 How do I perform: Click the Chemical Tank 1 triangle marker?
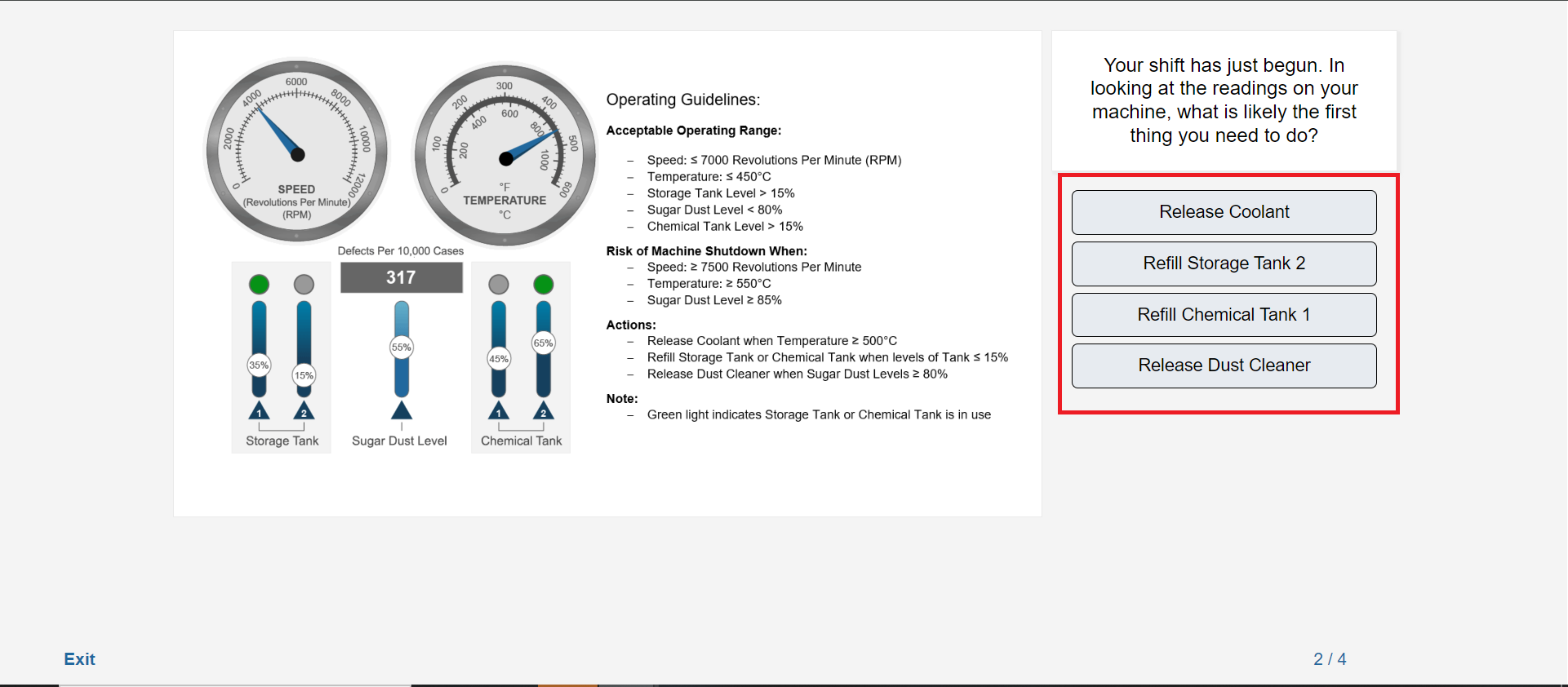point(499,410)
